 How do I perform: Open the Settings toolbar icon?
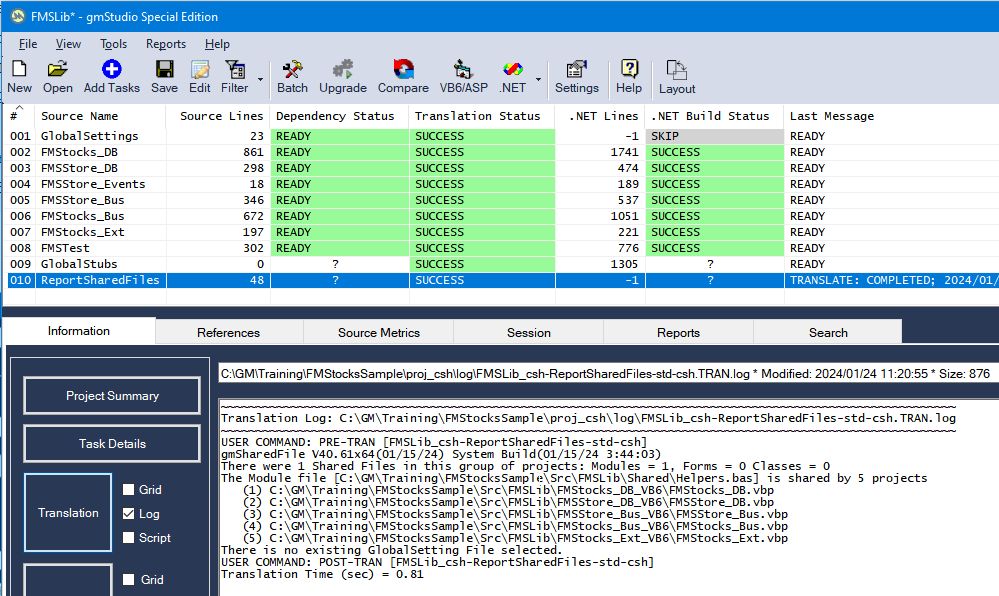(x=576, y=70)
